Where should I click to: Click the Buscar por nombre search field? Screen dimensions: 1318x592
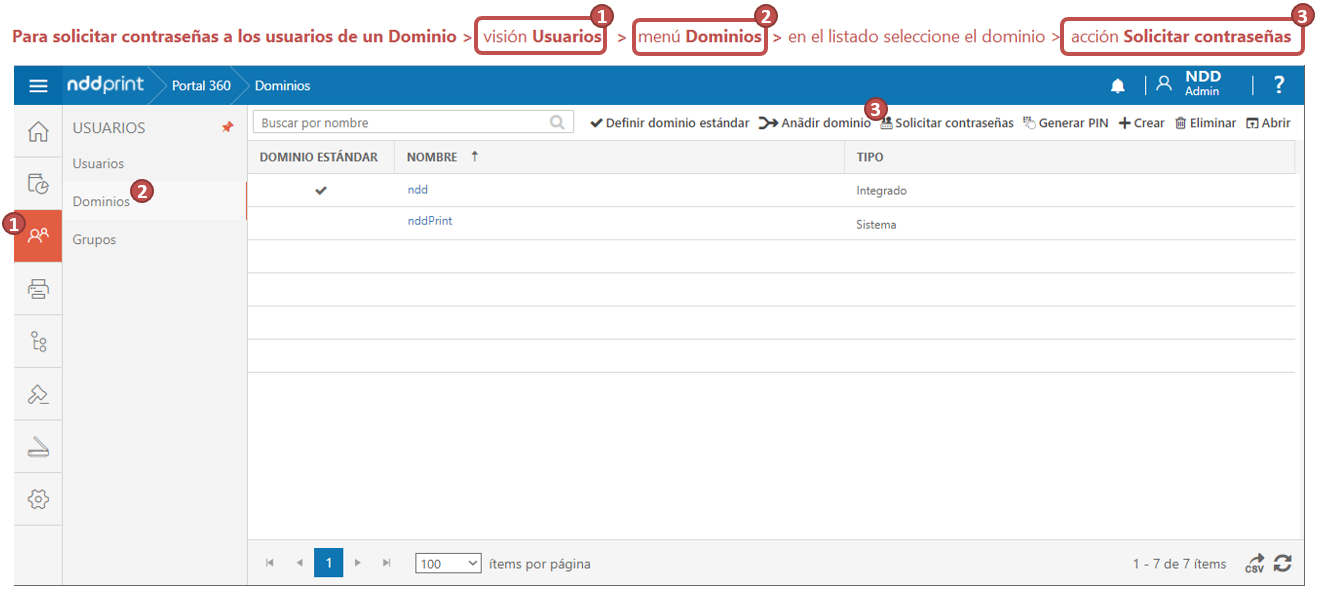coord(402,123)
